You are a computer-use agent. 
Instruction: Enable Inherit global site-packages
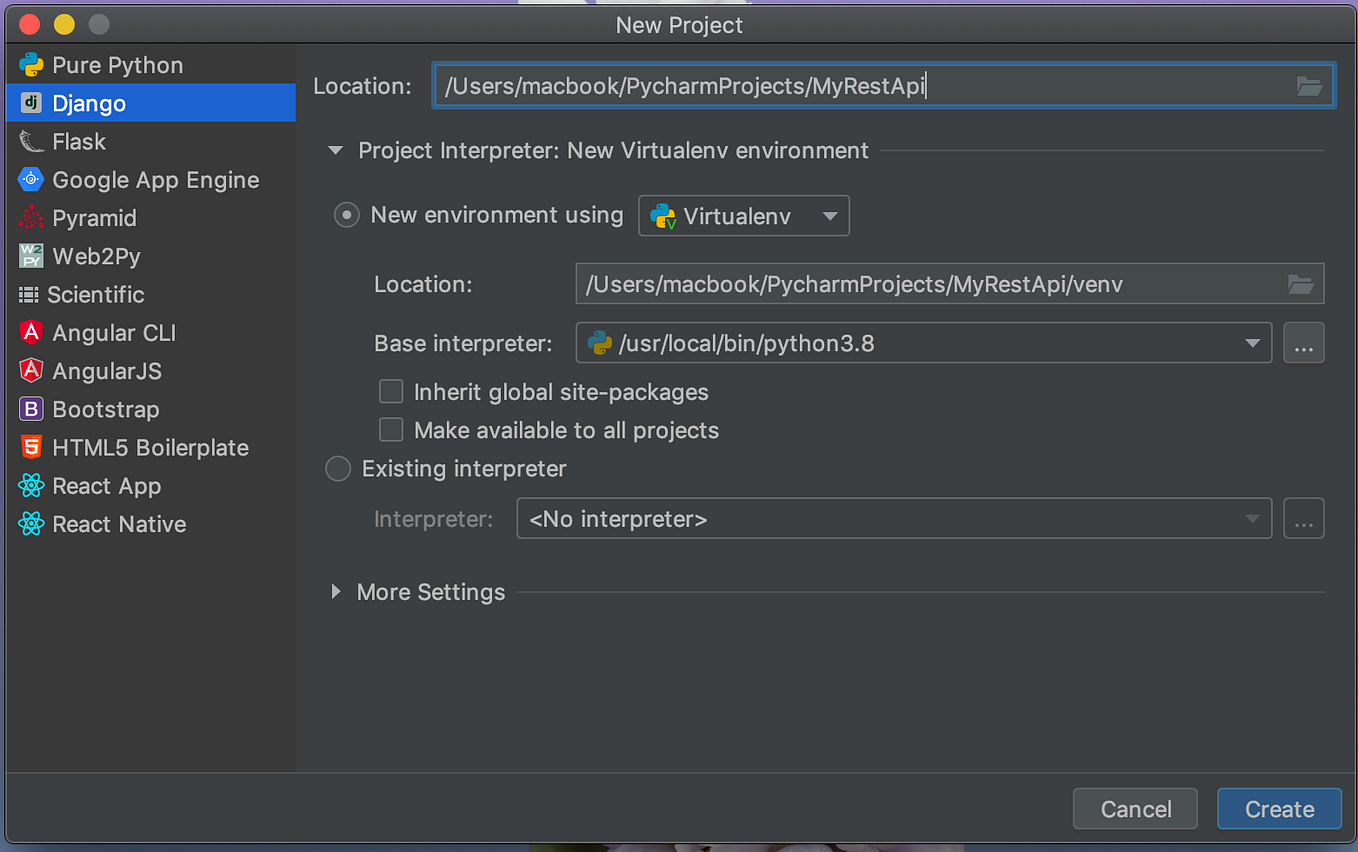391,391
